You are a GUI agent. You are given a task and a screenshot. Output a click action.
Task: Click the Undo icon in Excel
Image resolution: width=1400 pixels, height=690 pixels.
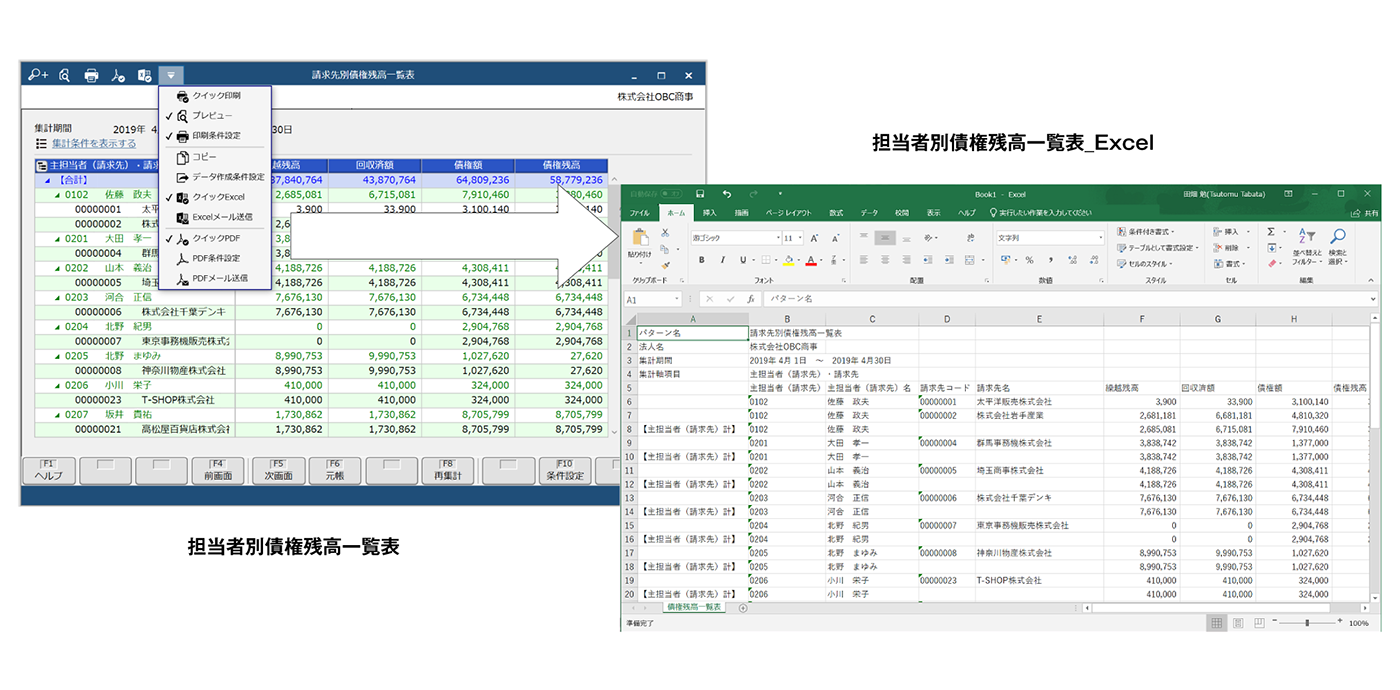point(727,194)
